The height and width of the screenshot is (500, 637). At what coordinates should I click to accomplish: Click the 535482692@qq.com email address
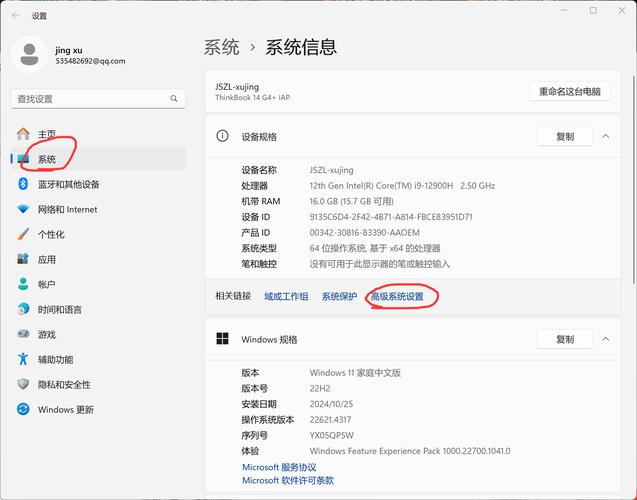coord(90,61)
